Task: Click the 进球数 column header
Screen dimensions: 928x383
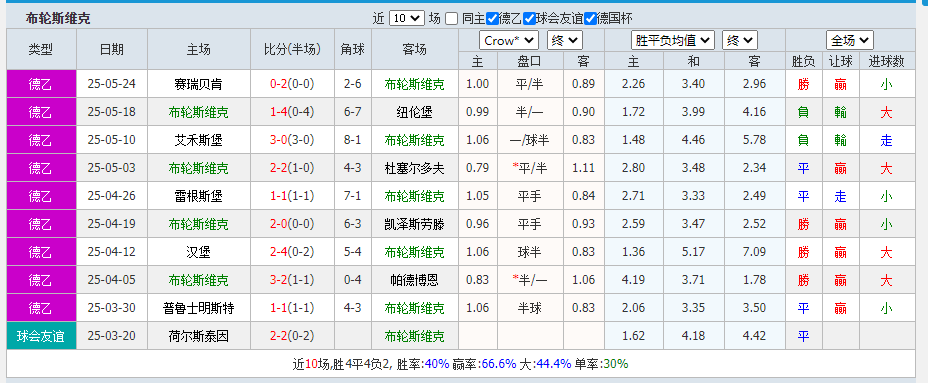Action: [x=886, y=61]
